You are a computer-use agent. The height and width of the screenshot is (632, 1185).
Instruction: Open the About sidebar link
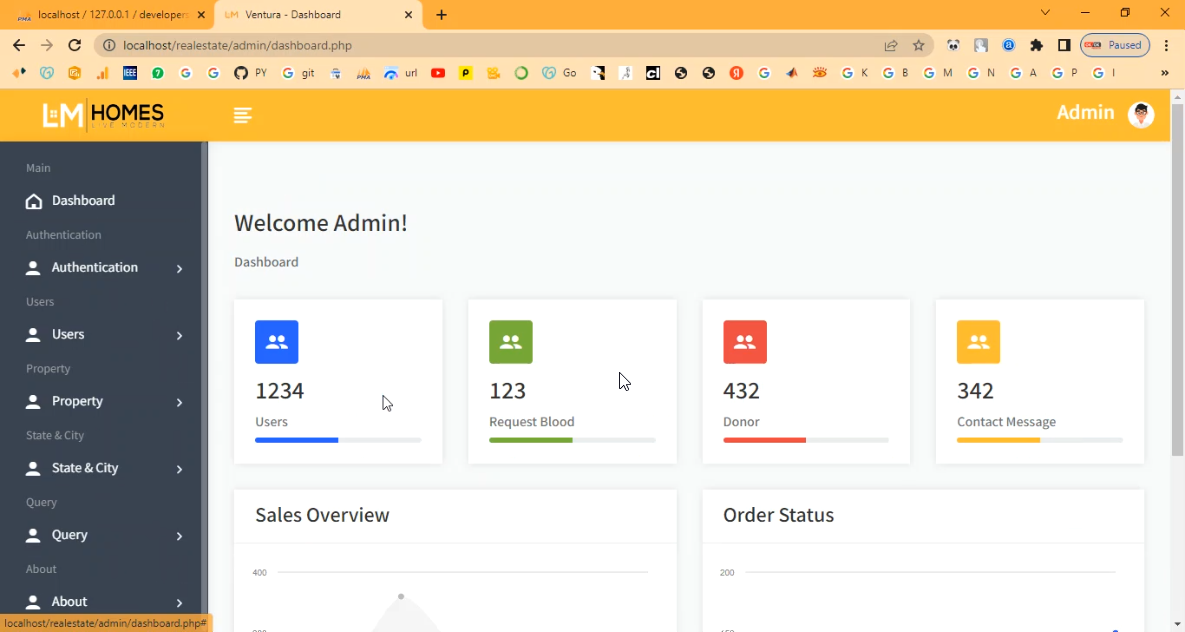click(70, 602)
